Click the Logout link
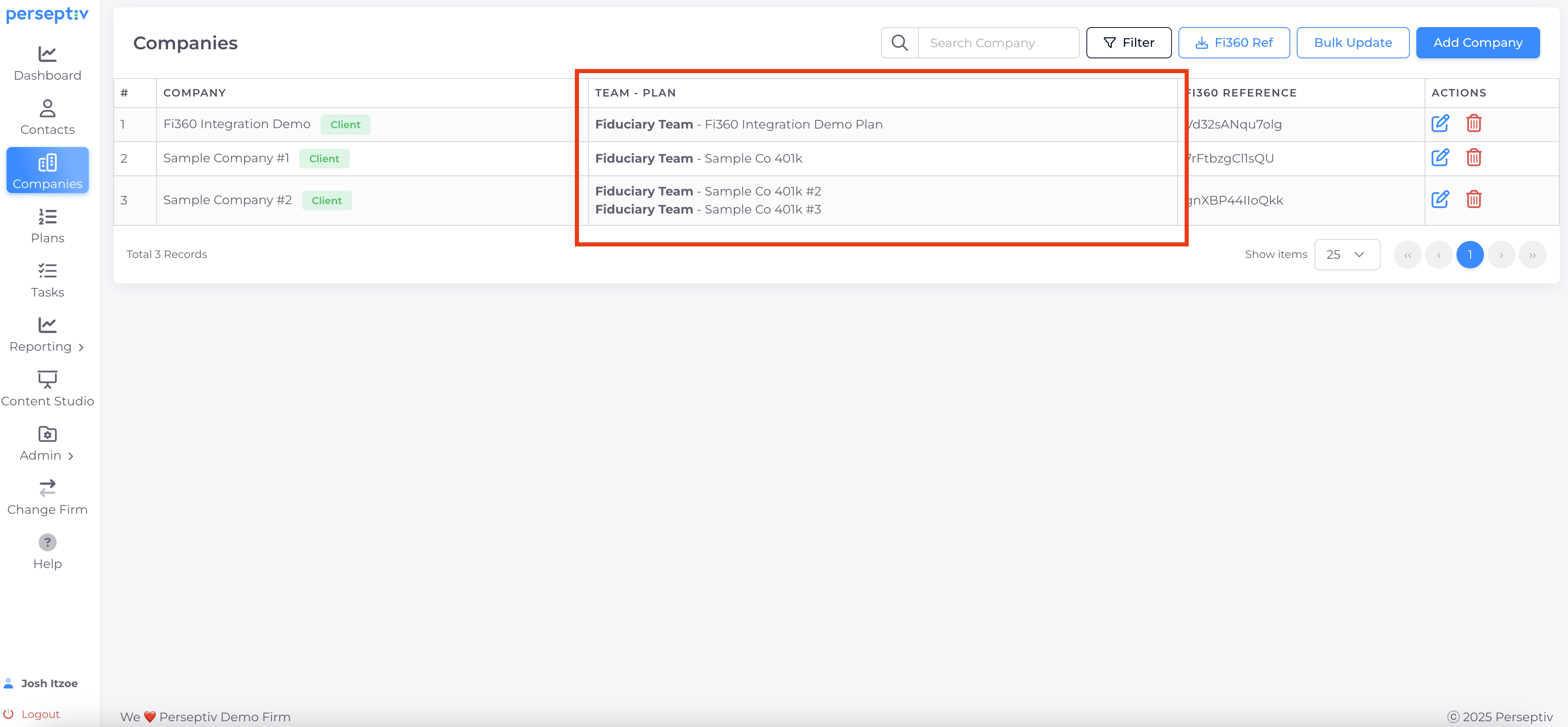 click(40, 714)
